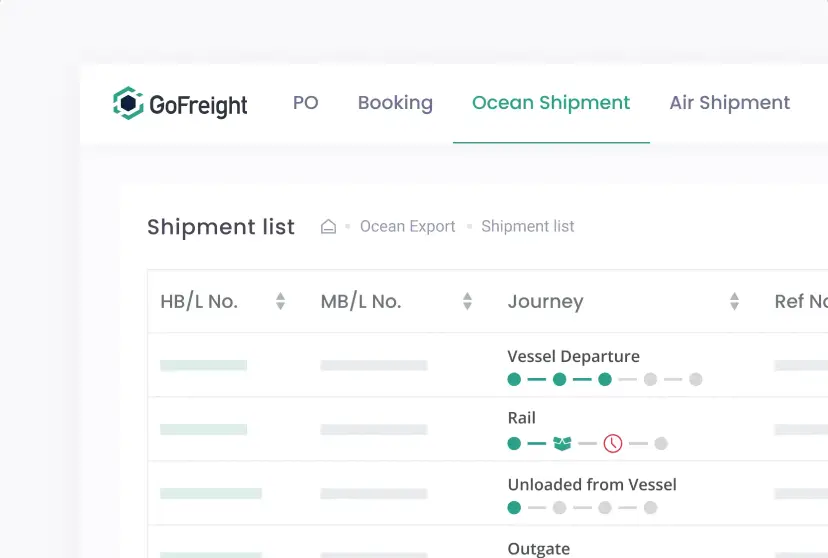This screenshot has width=828, height=558.
Task: Sort by HB/L No. column arrows
Action: pos(281,301)
